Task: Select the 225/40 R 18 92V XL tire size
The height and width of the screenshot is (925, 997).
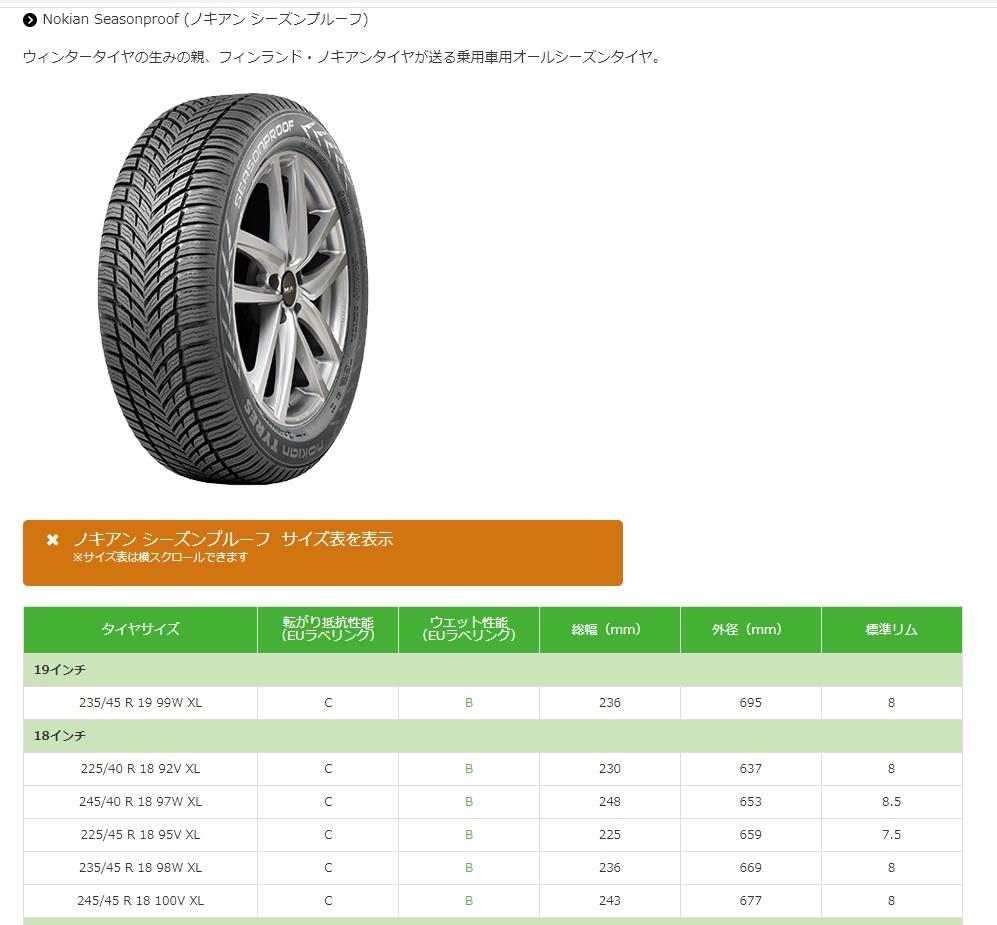Action: pyautogui.click(x=141, y=769)
